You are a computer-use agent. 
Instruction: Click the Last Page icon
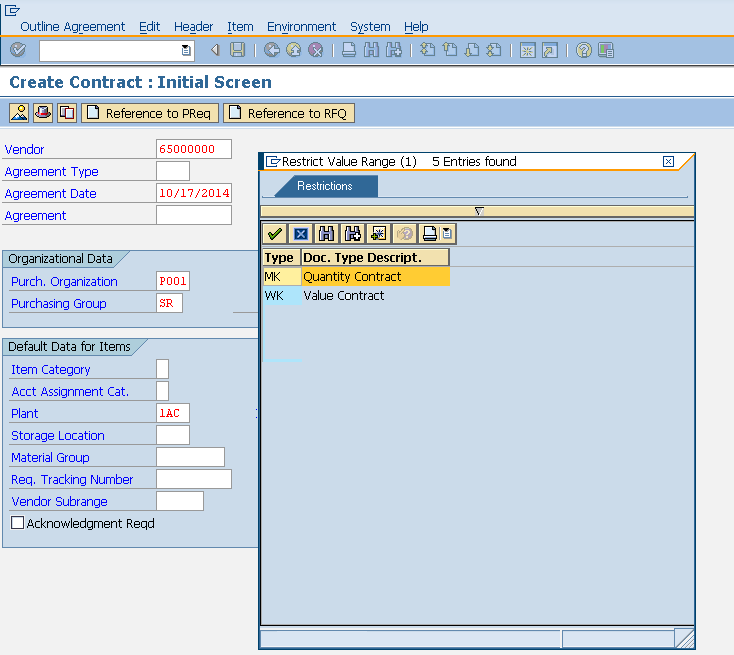(x=494, y=50)
